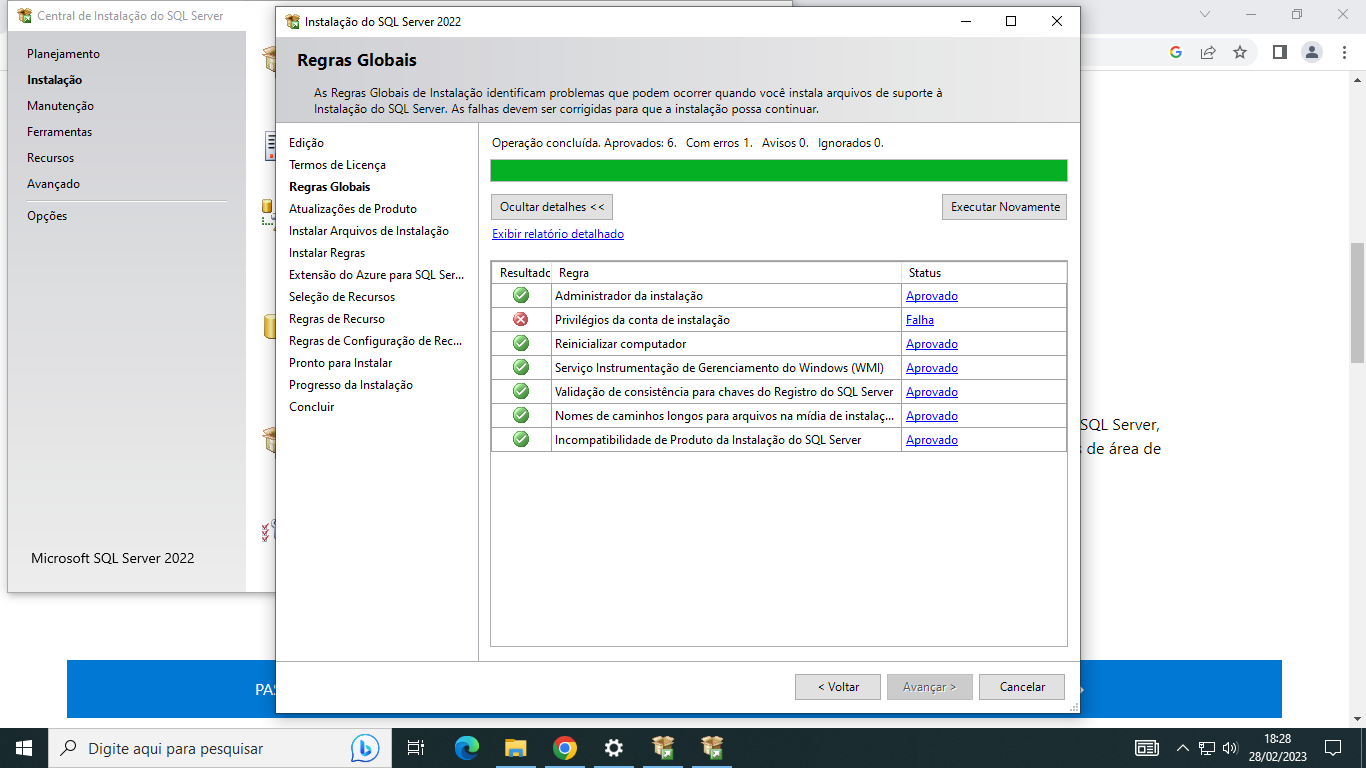Open Task View on taskbar

point(416,748)
